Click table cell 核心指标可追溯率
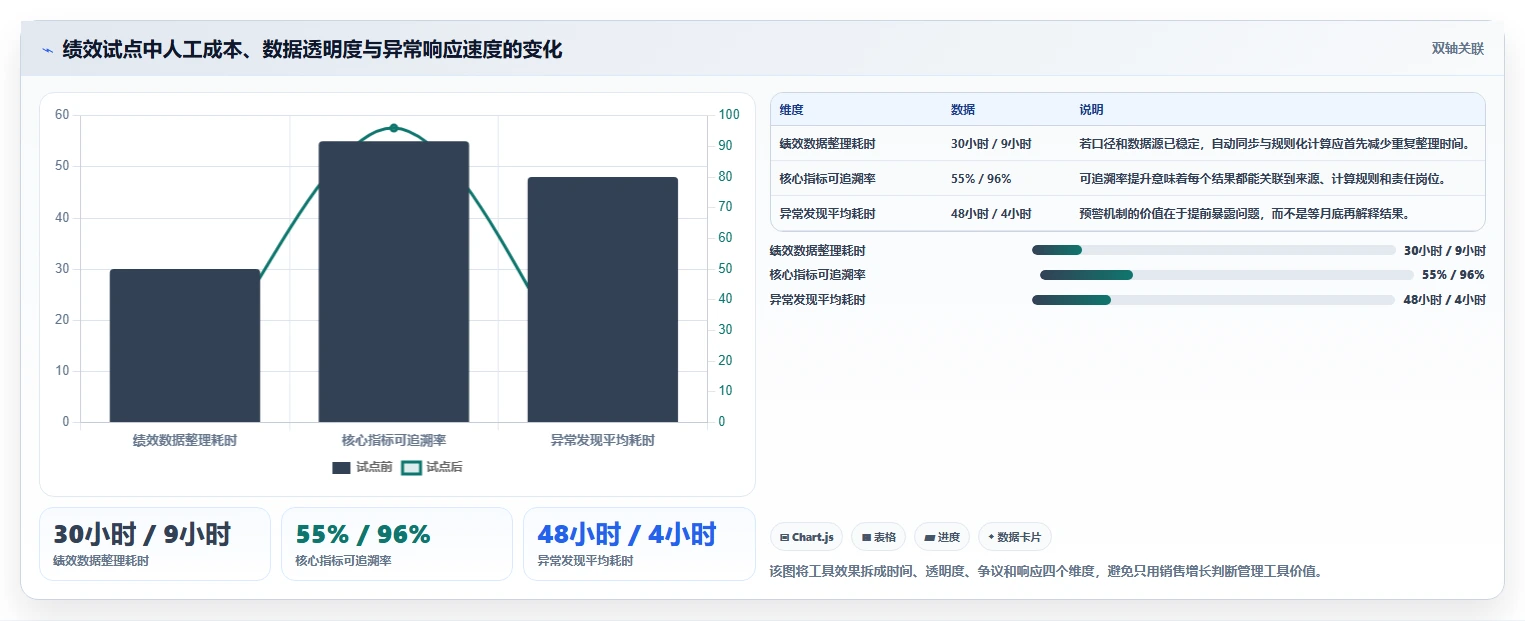 827,179
